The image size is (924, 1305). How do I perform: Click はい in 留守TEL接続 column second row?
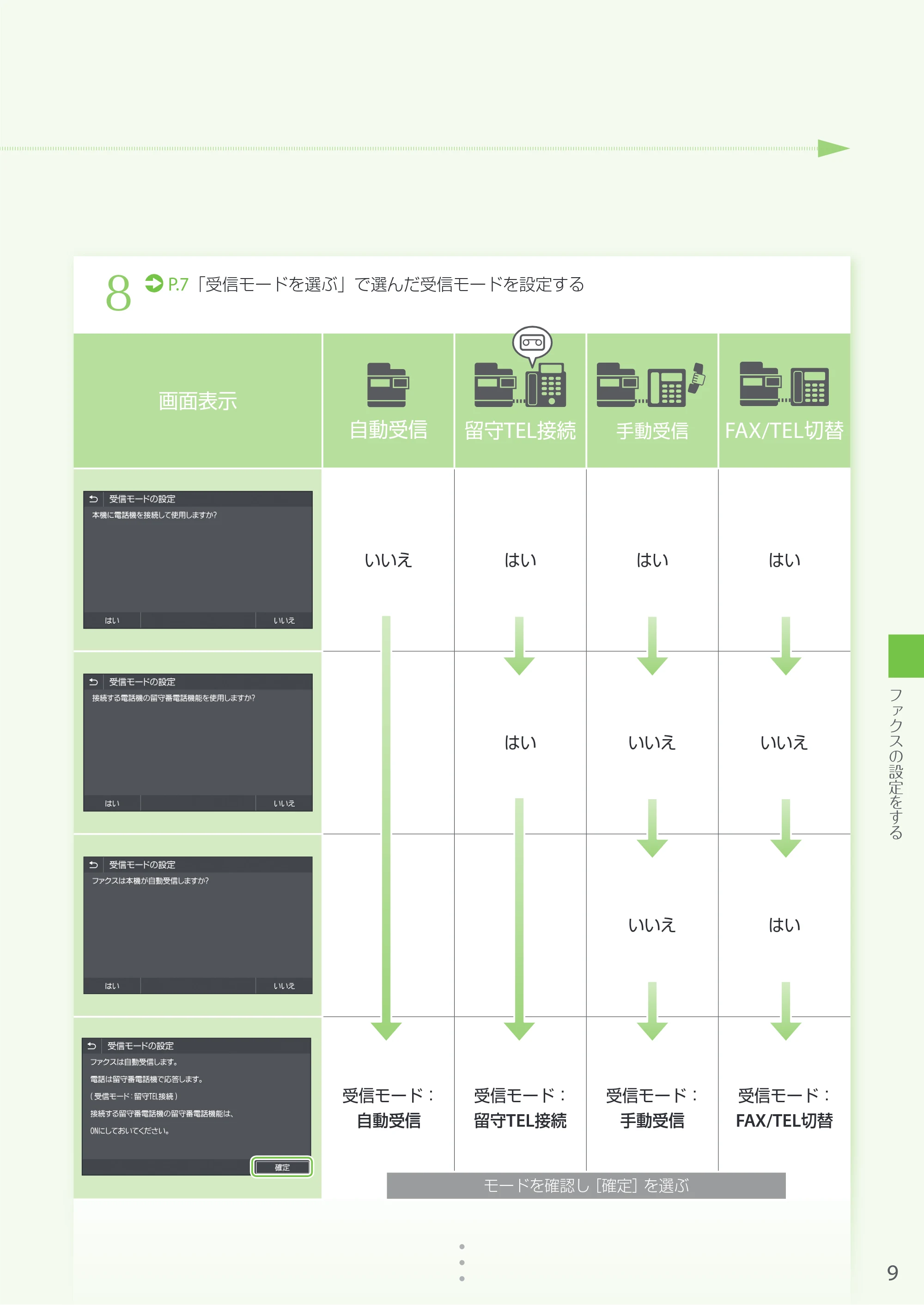click(520, 742)
